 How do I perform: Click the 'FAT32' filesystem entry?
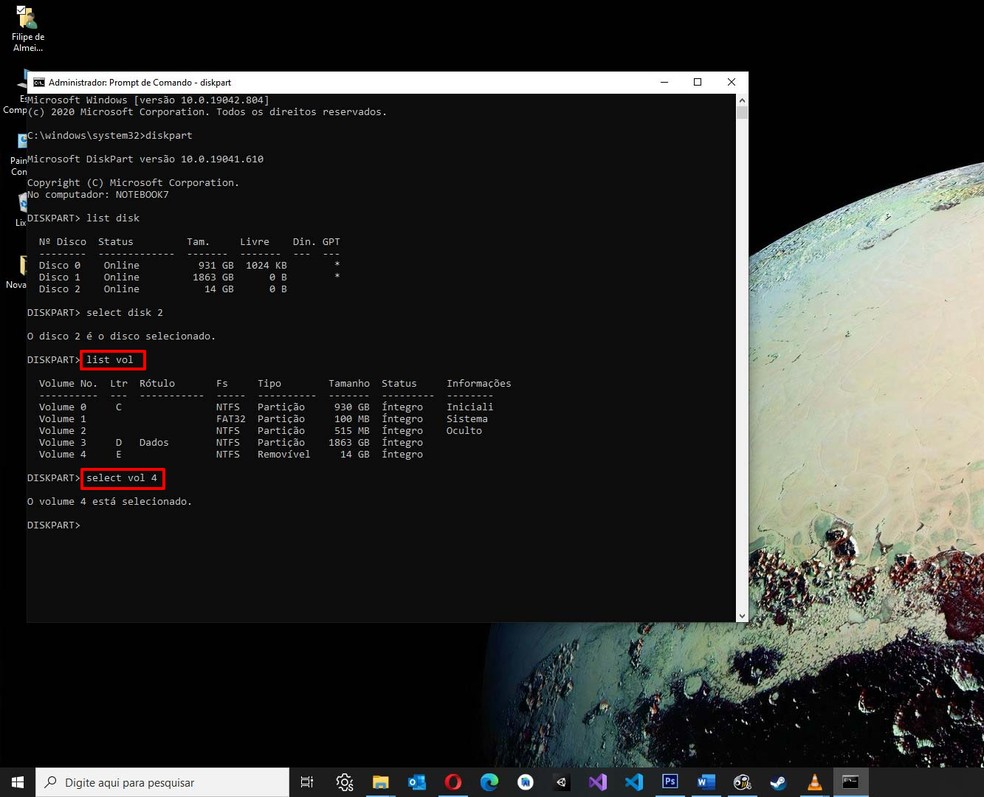pyautogui.click(x=230, y=419)
